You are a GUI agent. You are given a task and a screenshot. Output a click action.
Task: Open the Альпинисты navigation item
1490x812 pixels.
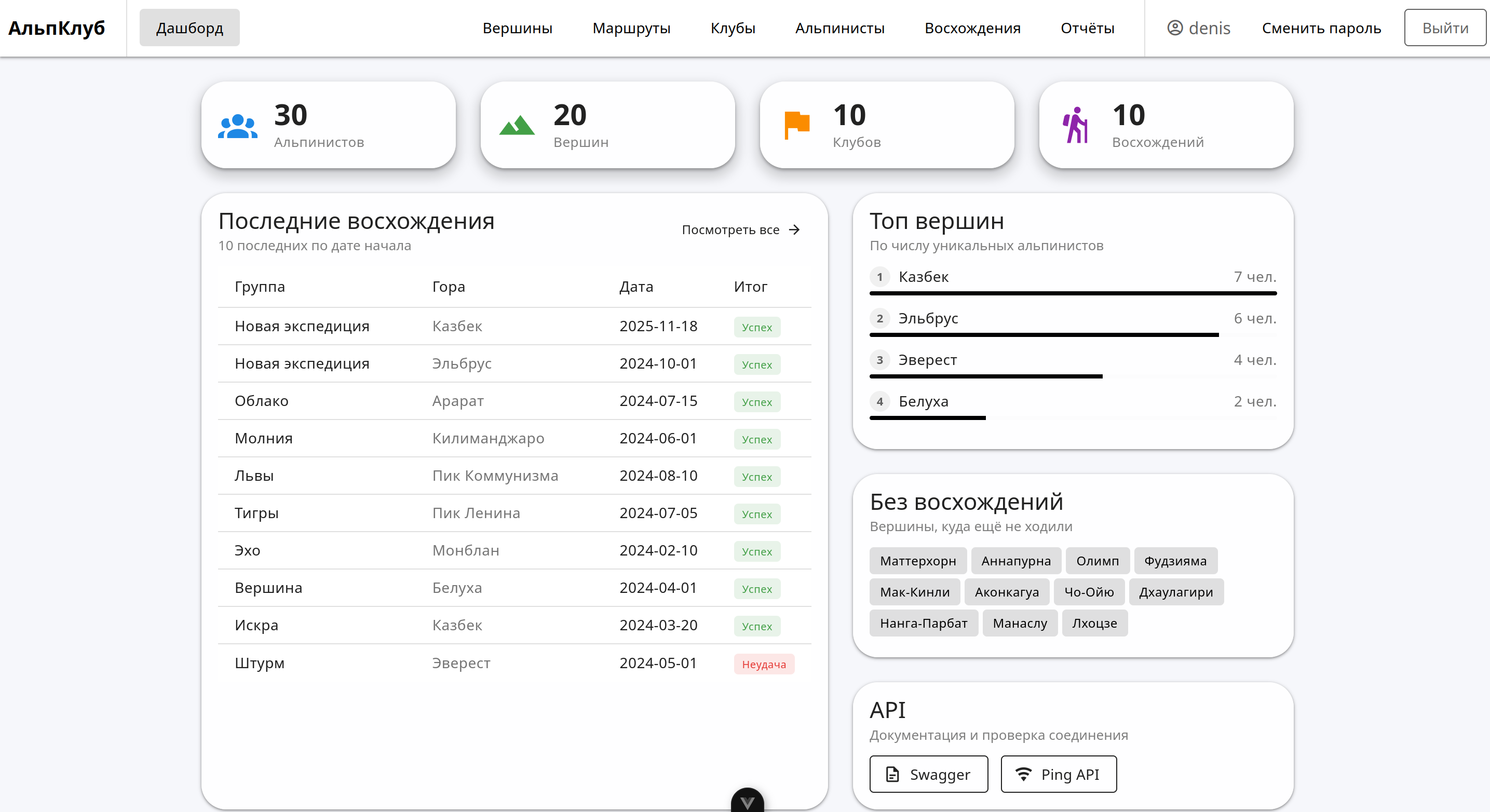[x=839, y=28]
